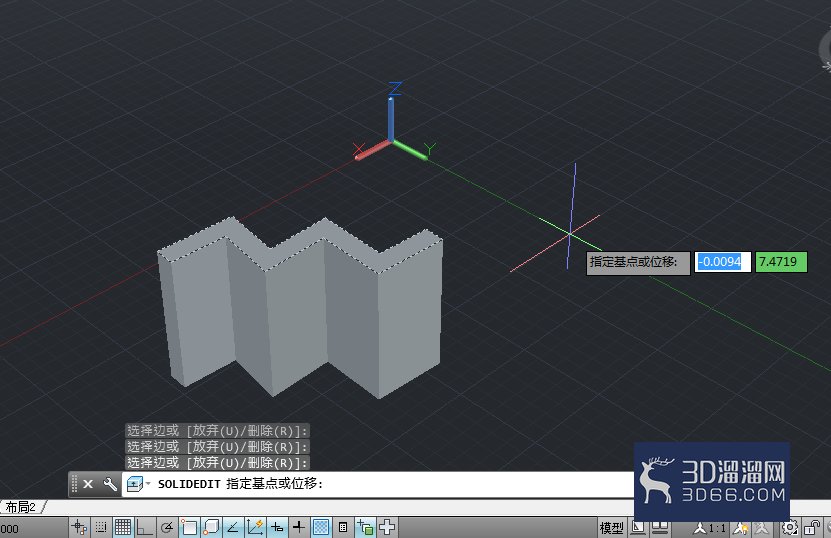Expand recent commands dropdown arrow

pos(148,483)
